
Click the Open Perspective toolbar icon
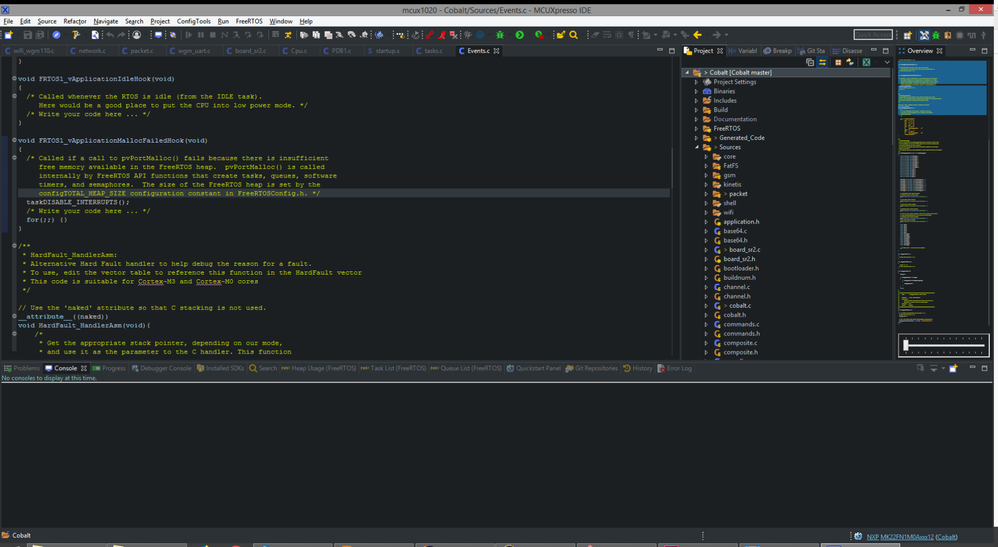(908, 35)
